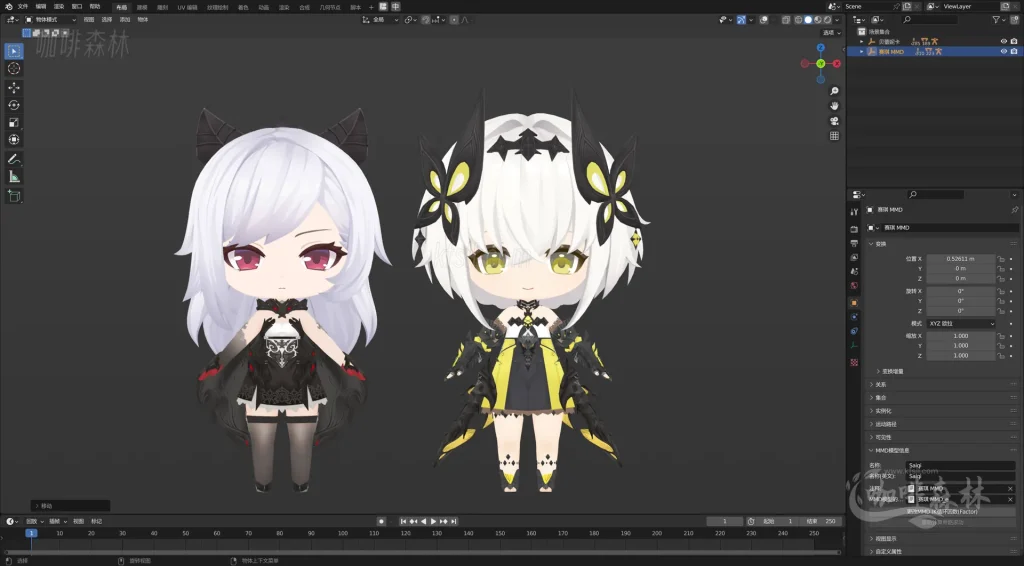
Task: Open the View Layer properties tab
Action: 854,257
